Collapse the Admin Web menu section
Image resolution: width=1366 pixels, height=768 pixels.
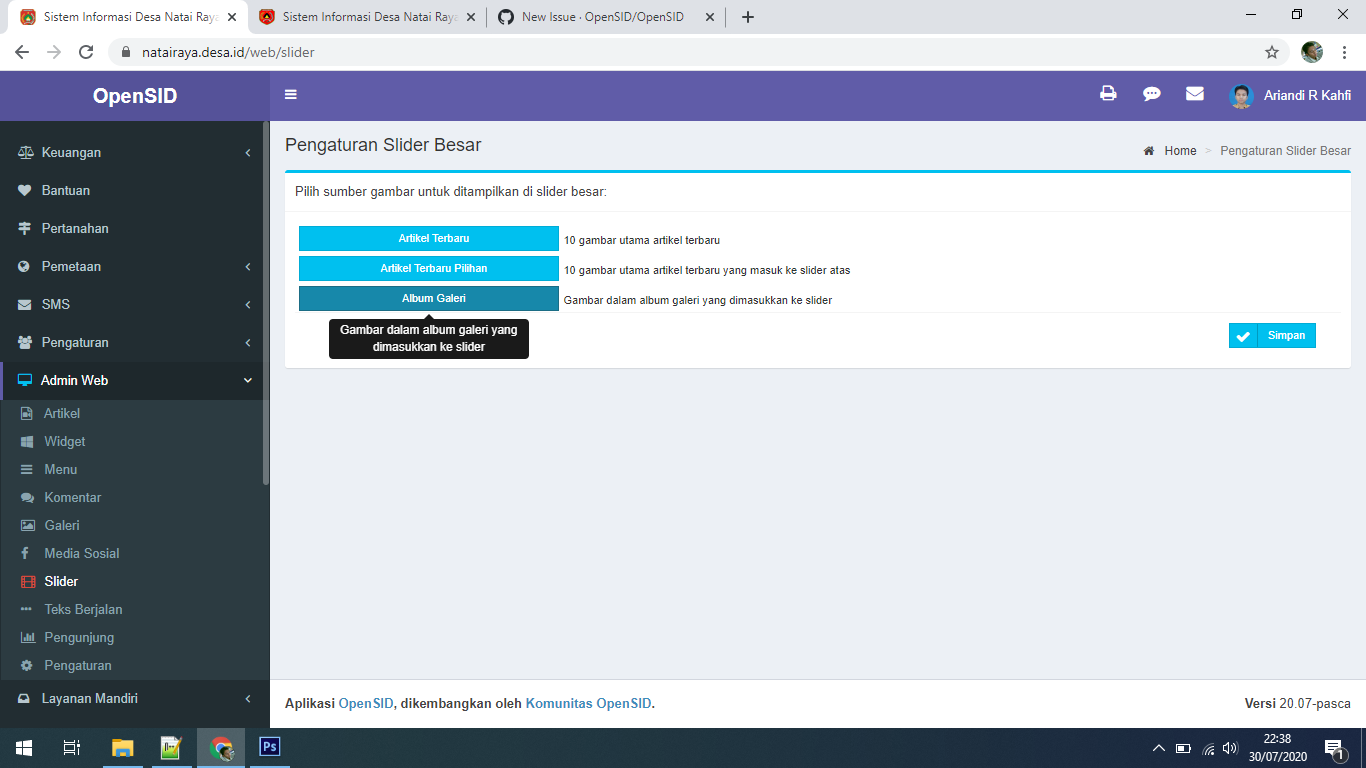click(x=133, y=380)
